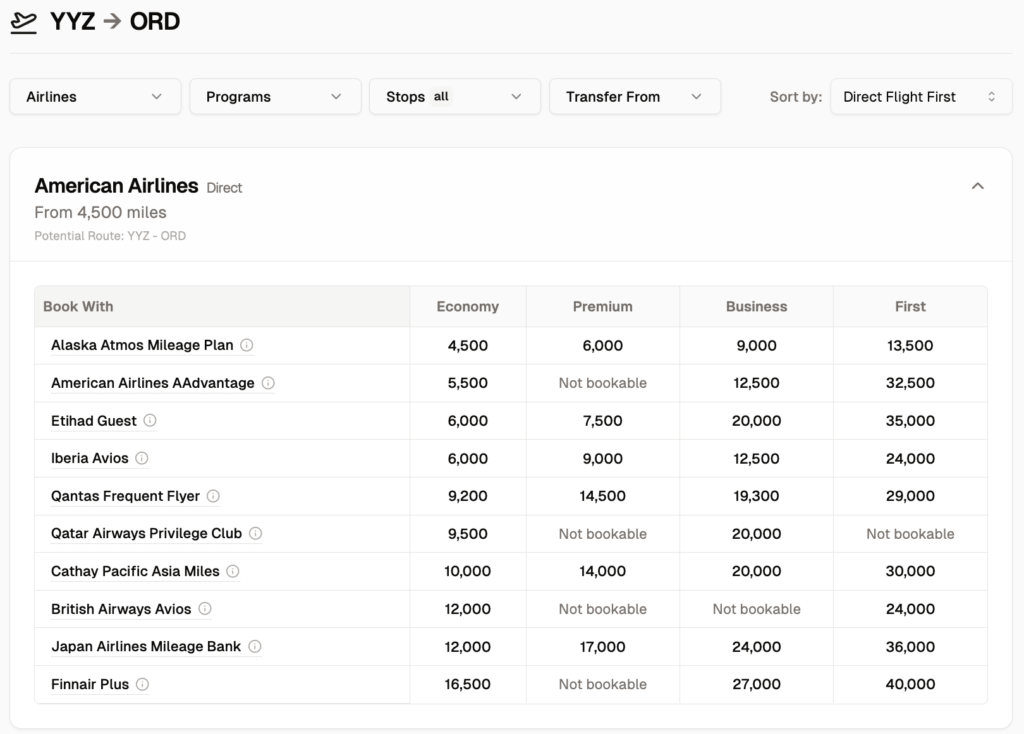The height and width of the screenshot is (734, 1024).
Task: Open the Transfer From dropdown
Action: [x=635, y=97]
